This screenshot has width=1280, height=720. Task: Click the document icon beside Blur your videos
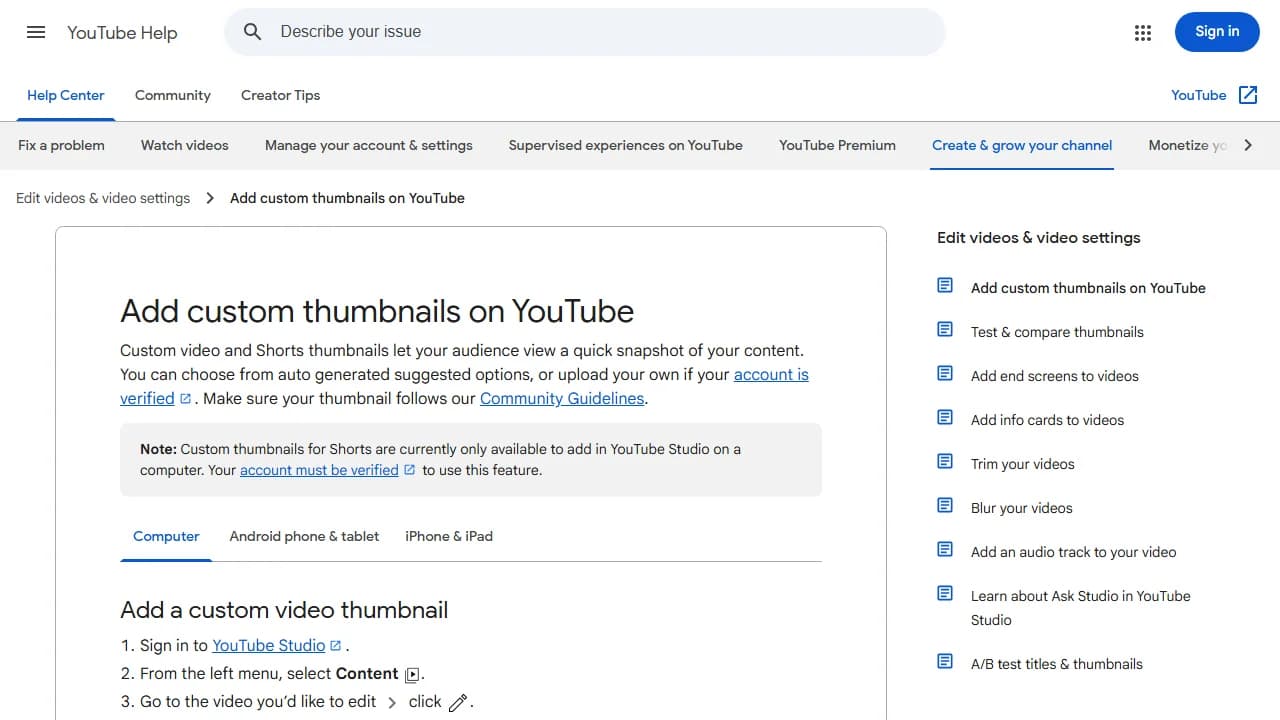tap(945, 506)
